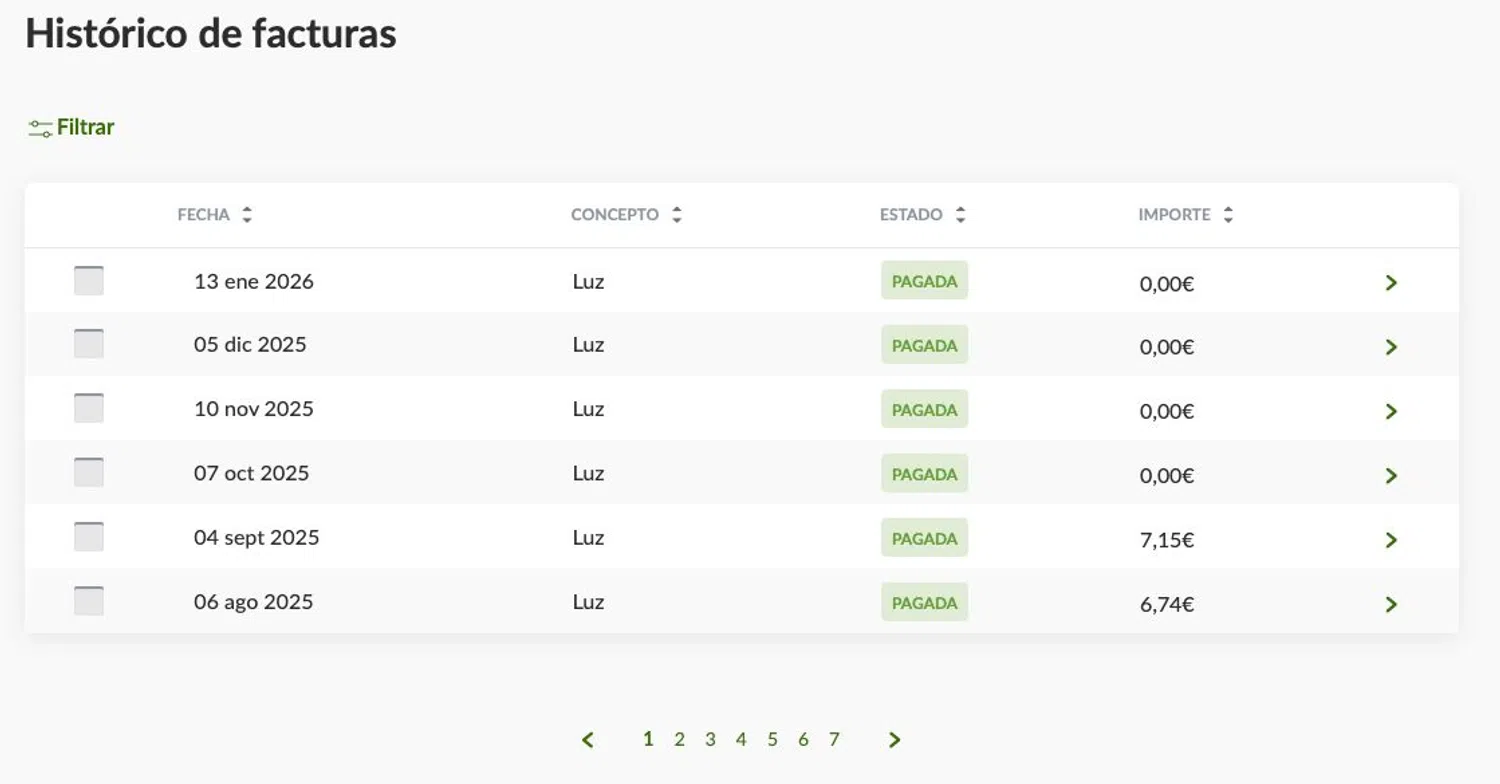Open the Filtrar filter options

click(72, 128)
